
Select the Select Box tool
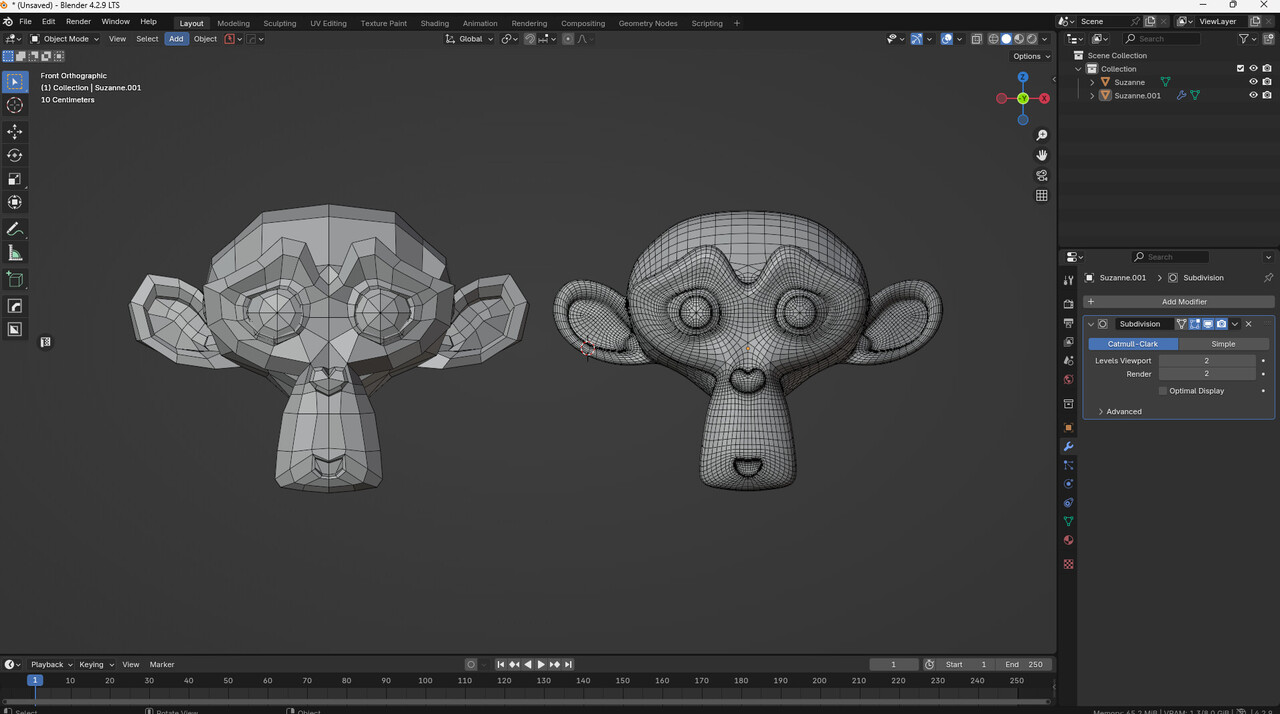[15, 82]
